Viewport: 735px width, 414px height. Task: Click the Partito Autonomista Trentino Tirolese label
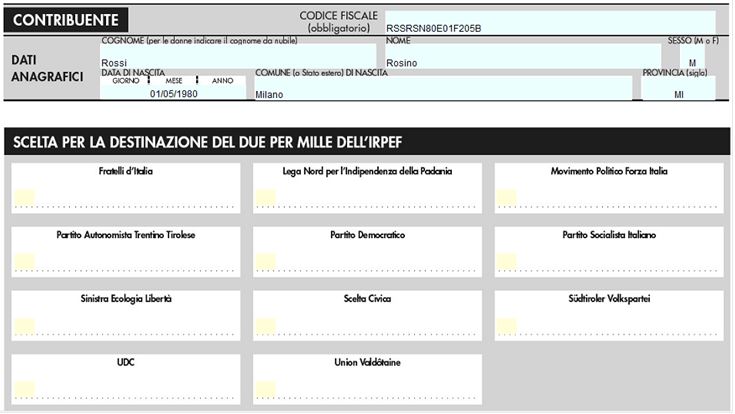pyautogui.click(x=126, y=235)
